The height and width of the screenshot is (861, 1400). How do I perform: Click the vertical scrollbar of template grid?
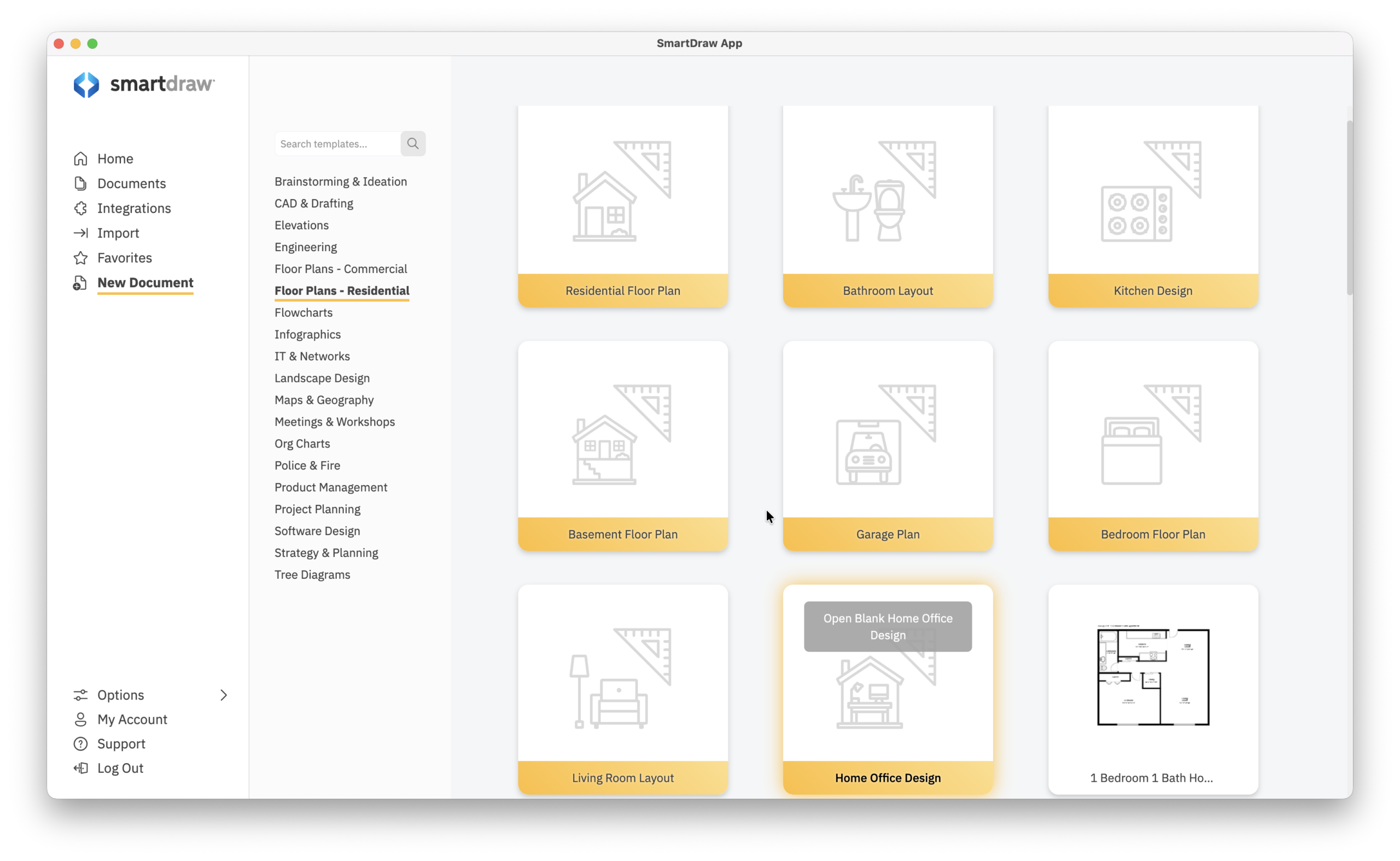tap(1348, 208)
